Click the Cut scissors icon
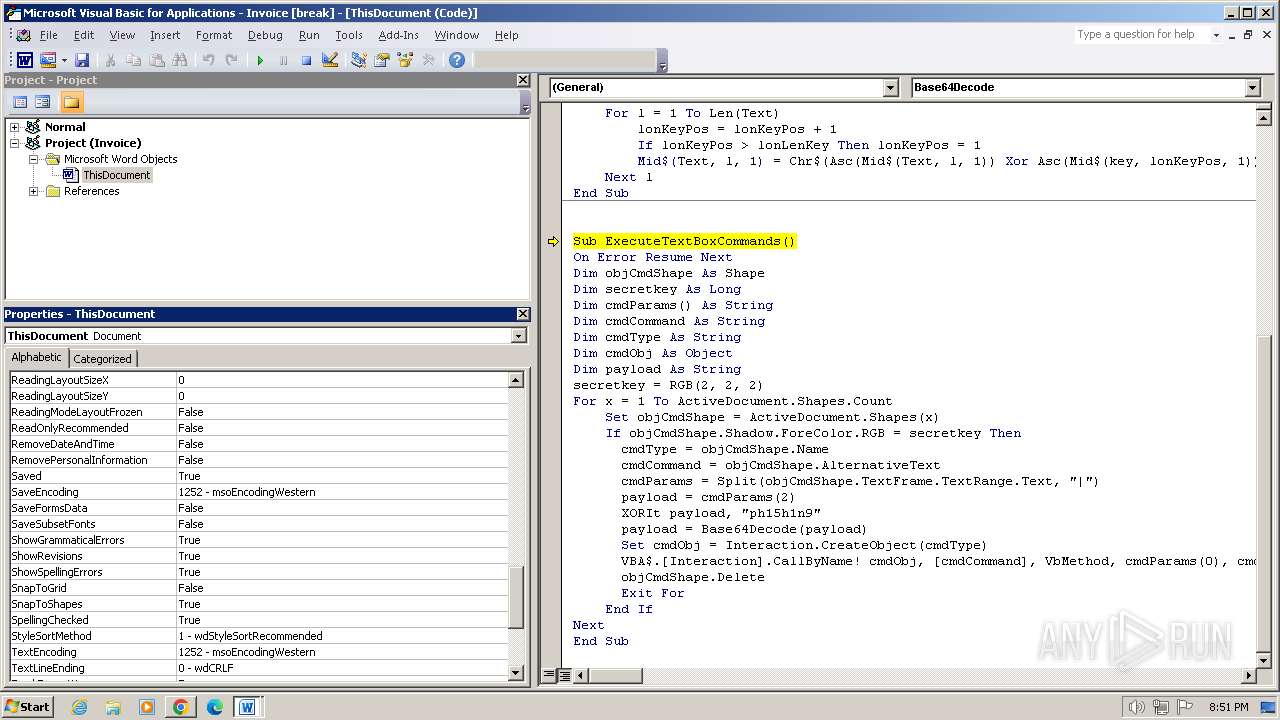Image resolution: width=1280 pixels, height=720 pixels. [110, 60]
